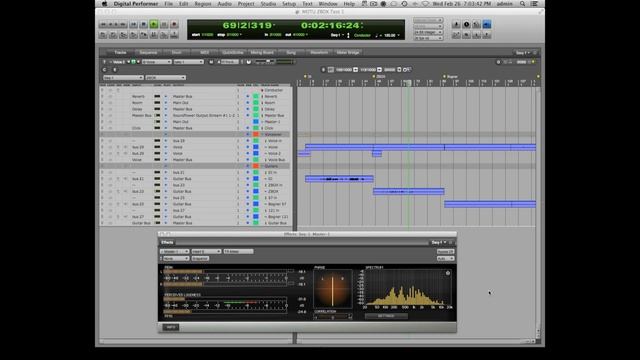Click the time counter 0:02:16:24
The height and width of the screenshot is (360, 640).
331,25
